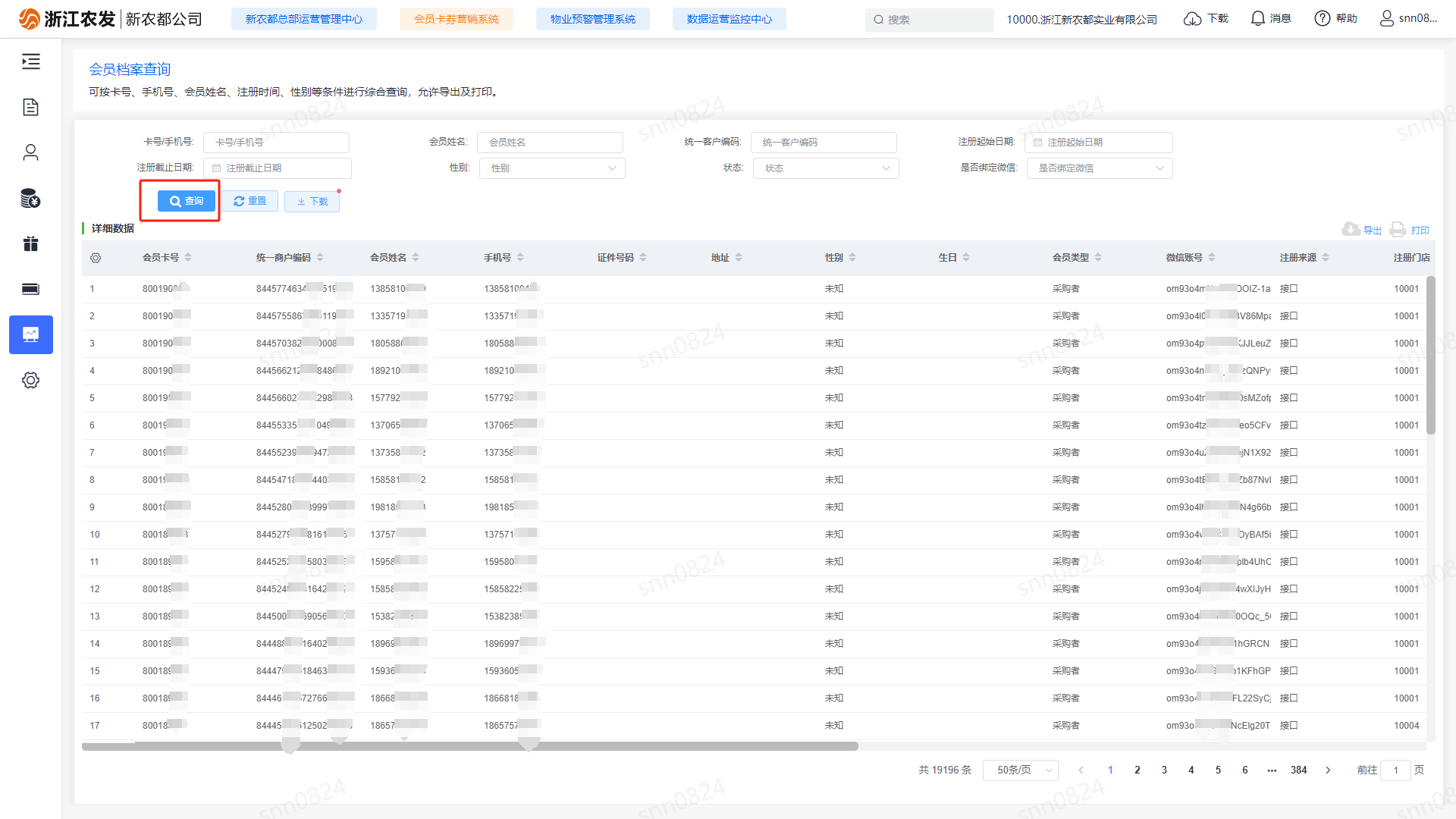Expand the 性别 dropdown
Image resolution: width=1456 pixels, height=819 pixels.
552,168
